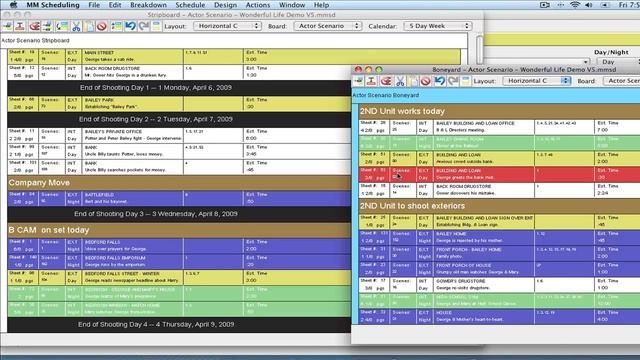This screenshot has width=640, height=360.
Task: Select BAILEY BUILDING AND LOAN OFFICE strip
Action: 499,127
